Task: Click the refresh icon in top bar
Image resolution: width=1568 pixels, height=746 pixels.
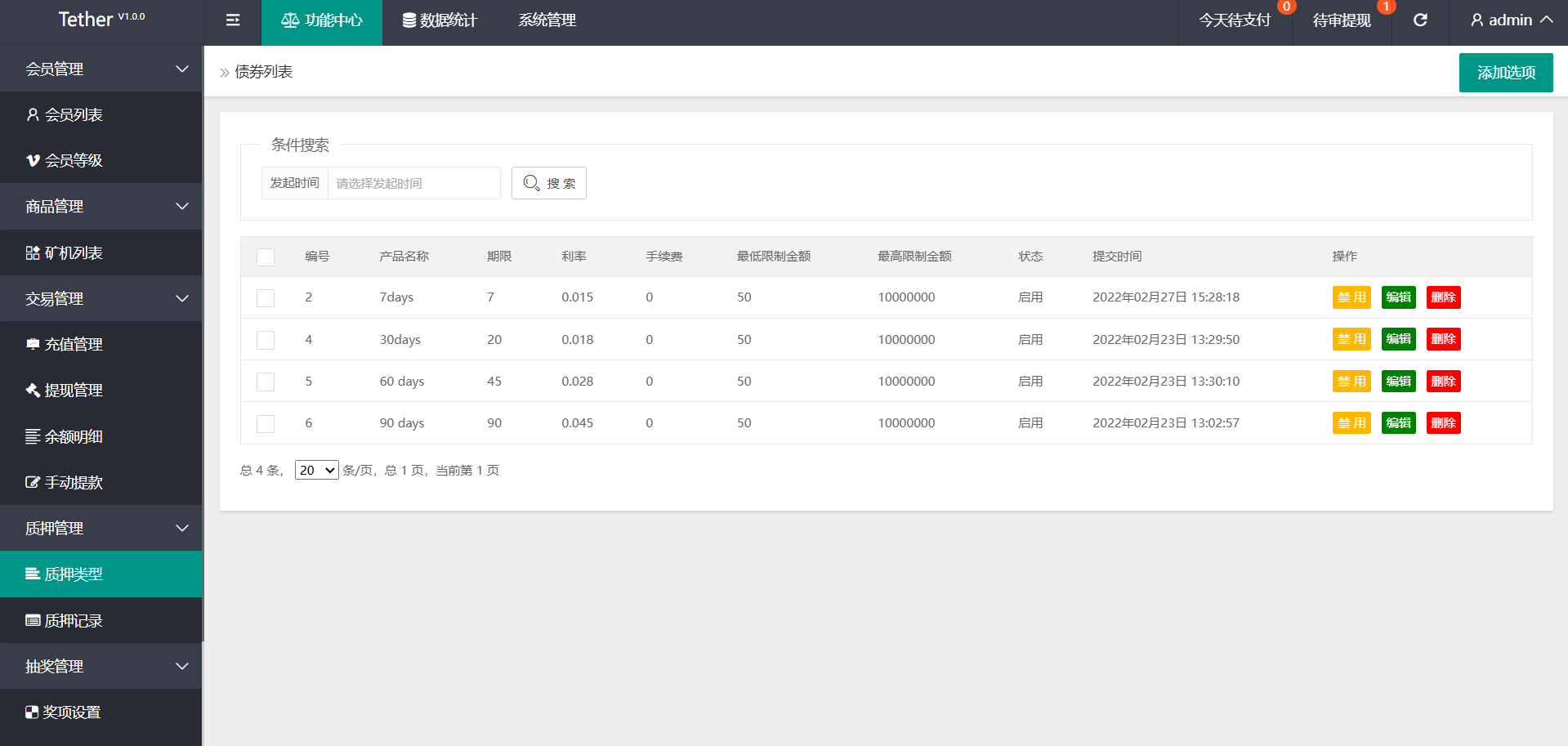Action: click(1420, 20)
